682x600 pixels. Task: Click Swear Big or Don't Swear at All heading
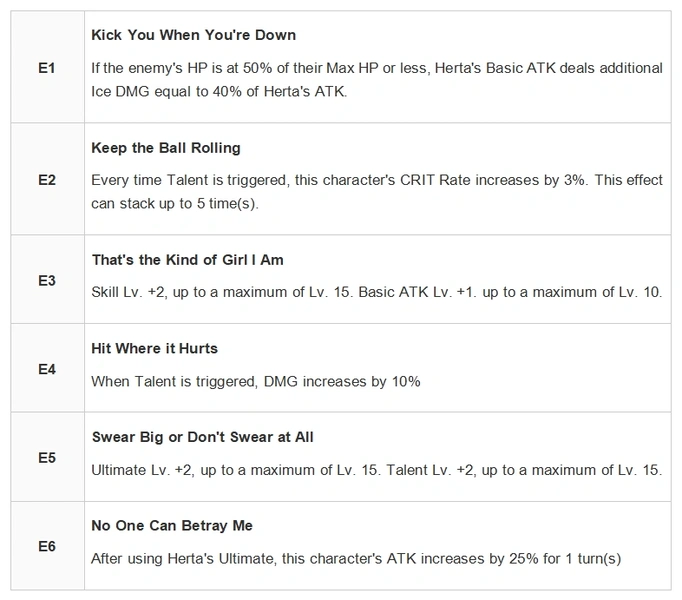coord(202,437)
